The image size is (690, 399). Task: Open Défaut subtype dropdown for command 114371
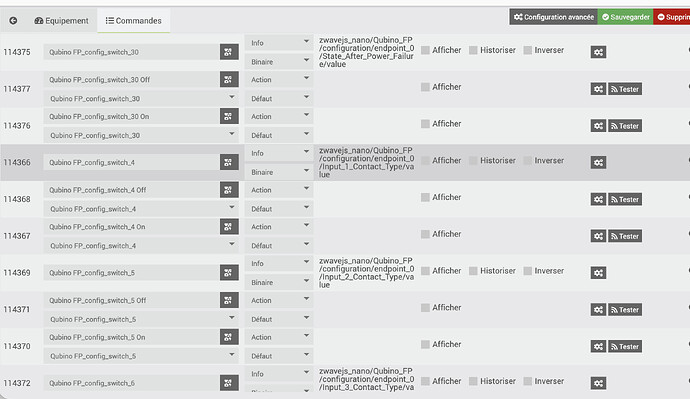279,319
